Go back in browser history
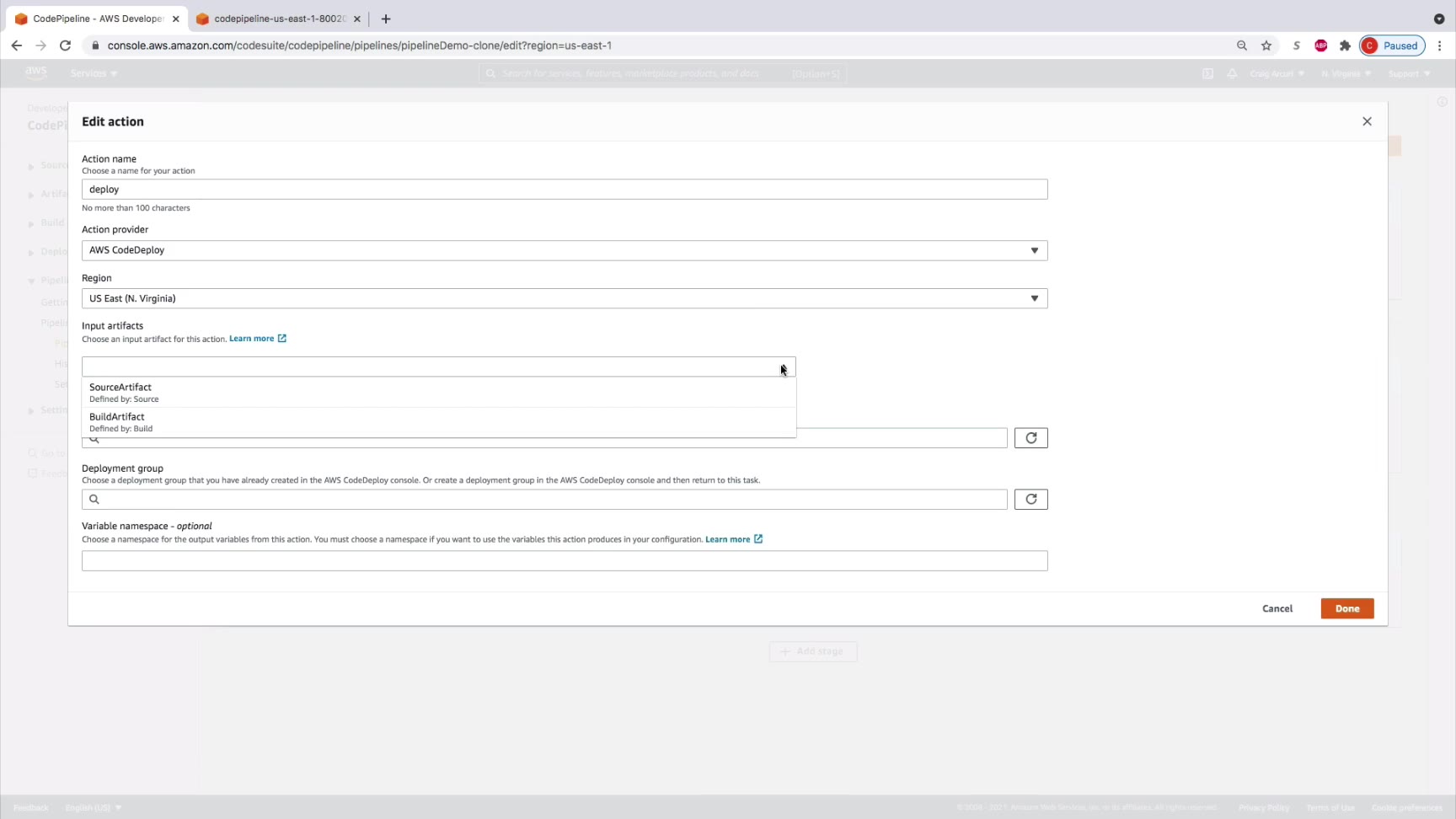 (x=17, y=45)
